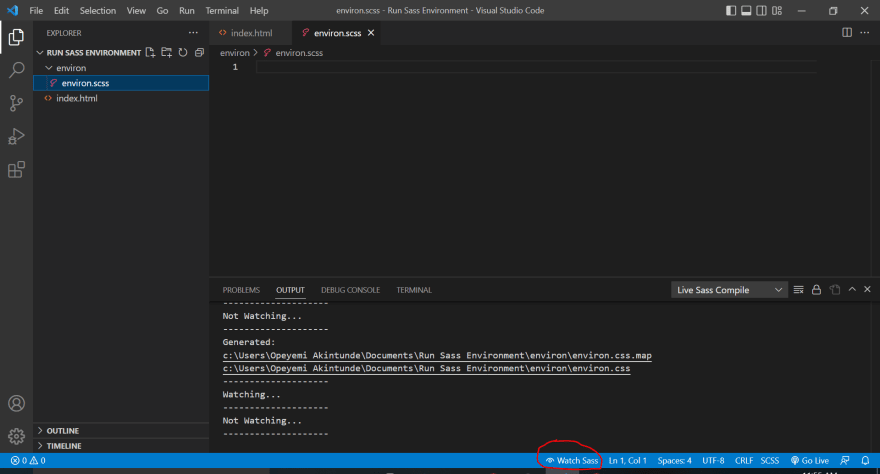
Task: Open Explorer views and more actions menu
Action: click(x=193, y=33)
